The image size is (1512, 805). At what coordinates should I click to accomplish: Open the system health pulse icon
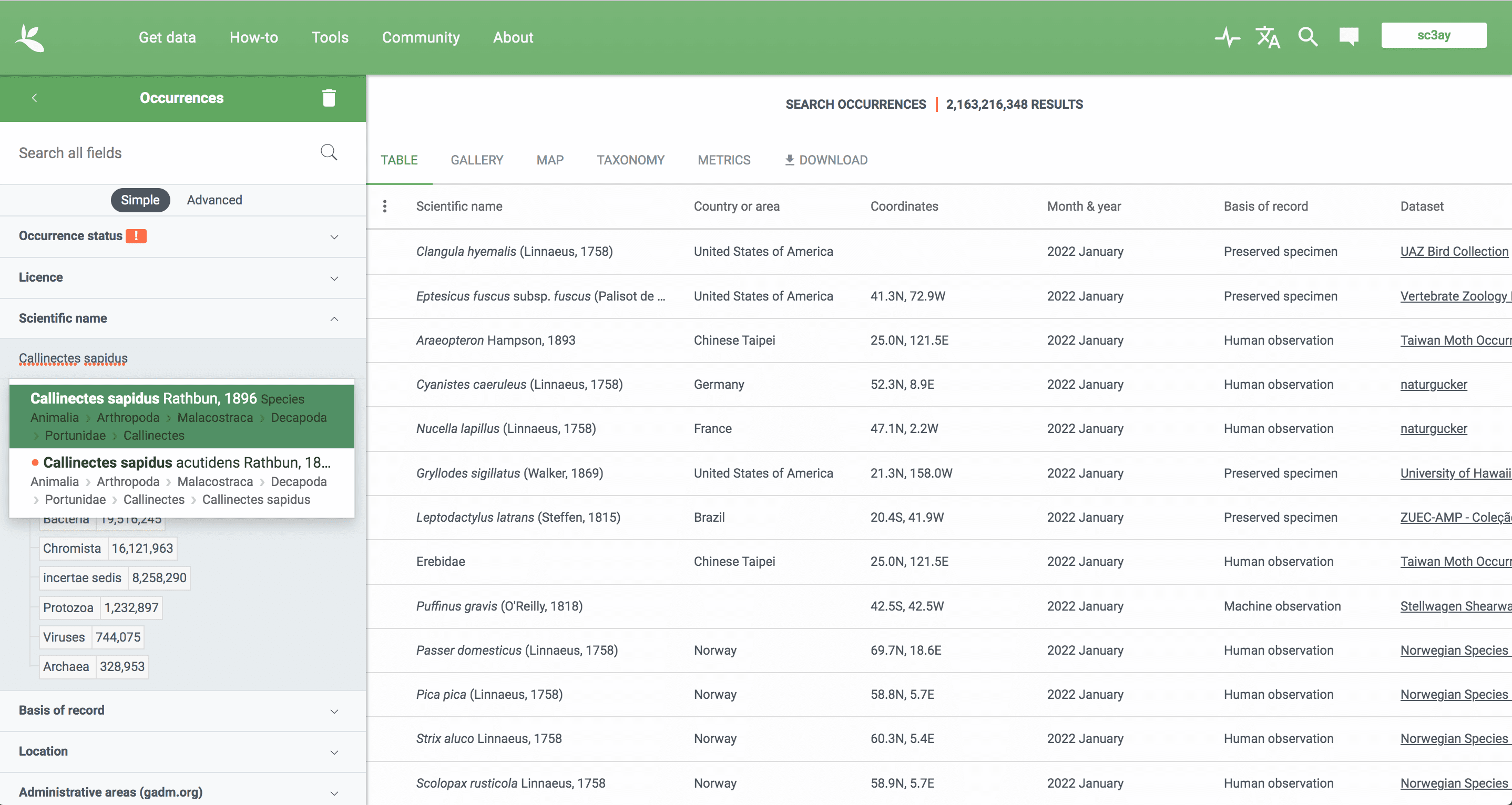1227,37
